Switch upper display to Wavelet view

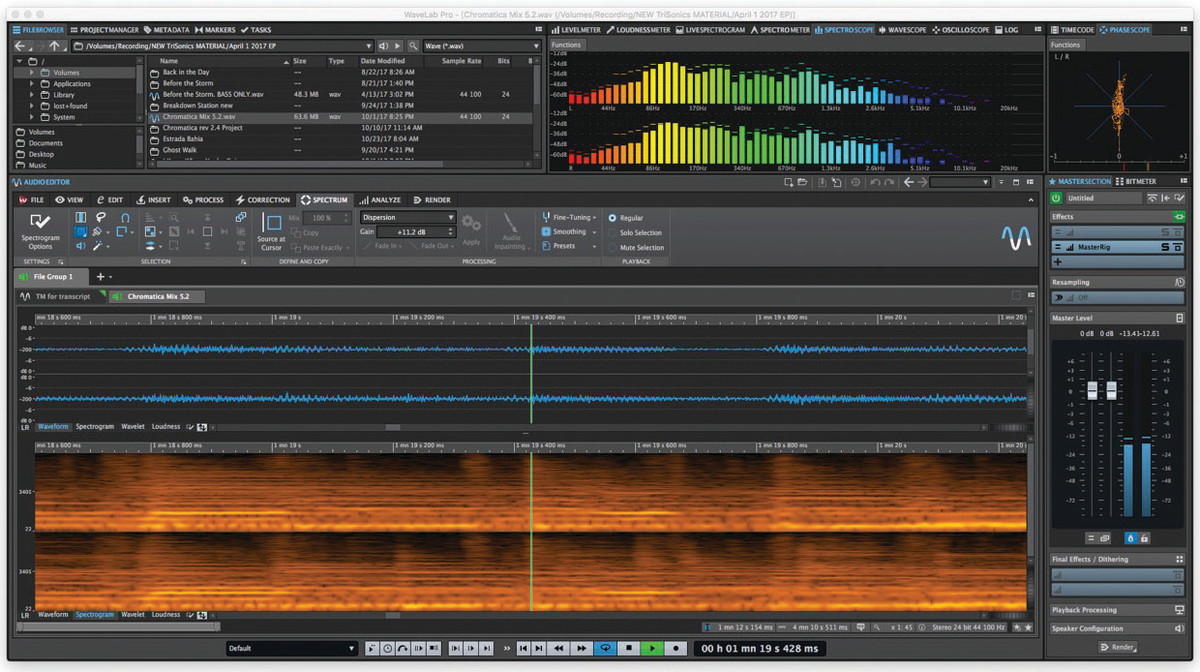point(133,426)
